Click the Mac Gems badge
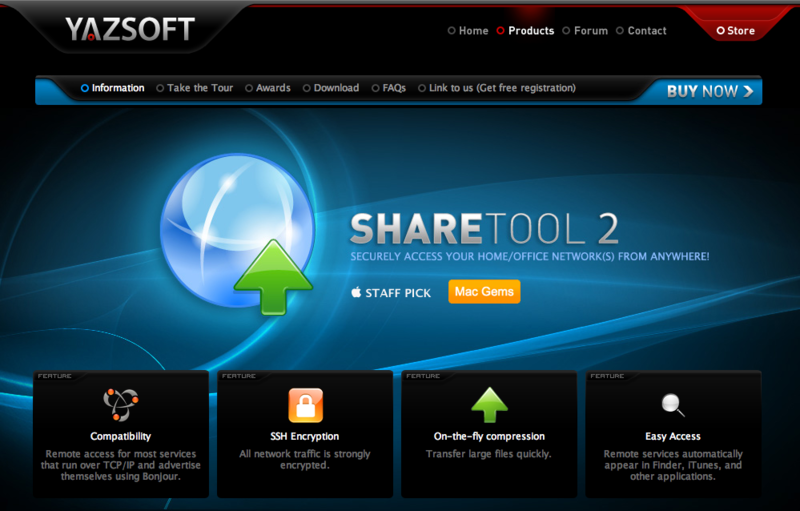Screen dimensions: 800x511 click(484, 291)
